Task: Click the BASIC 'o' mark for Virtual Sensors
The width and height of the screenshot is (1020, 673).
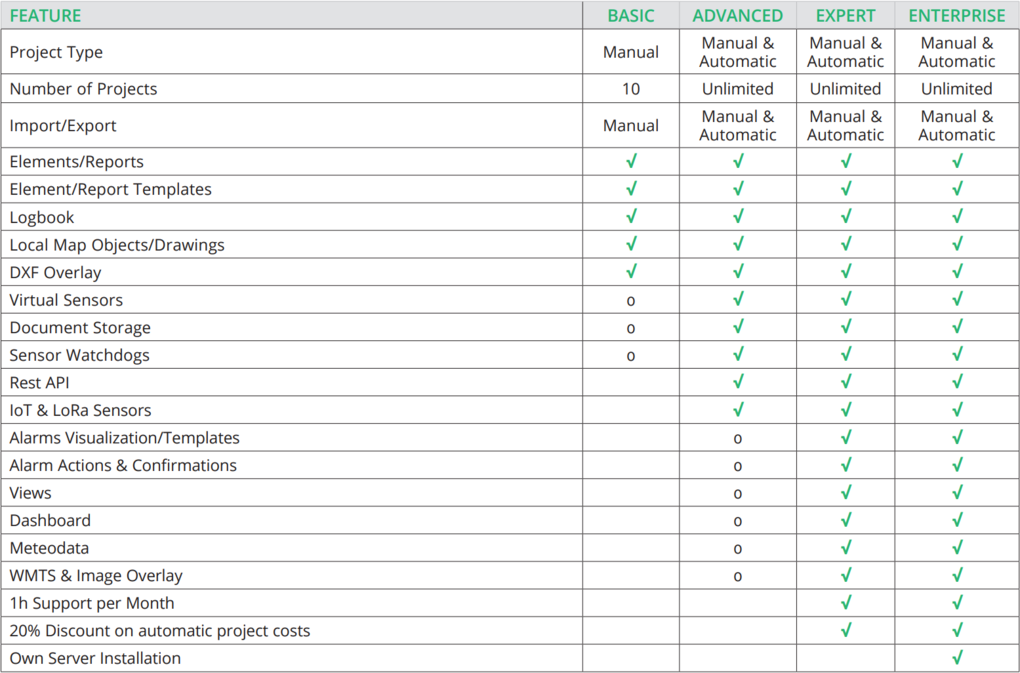Action: [x=630, y=301]
